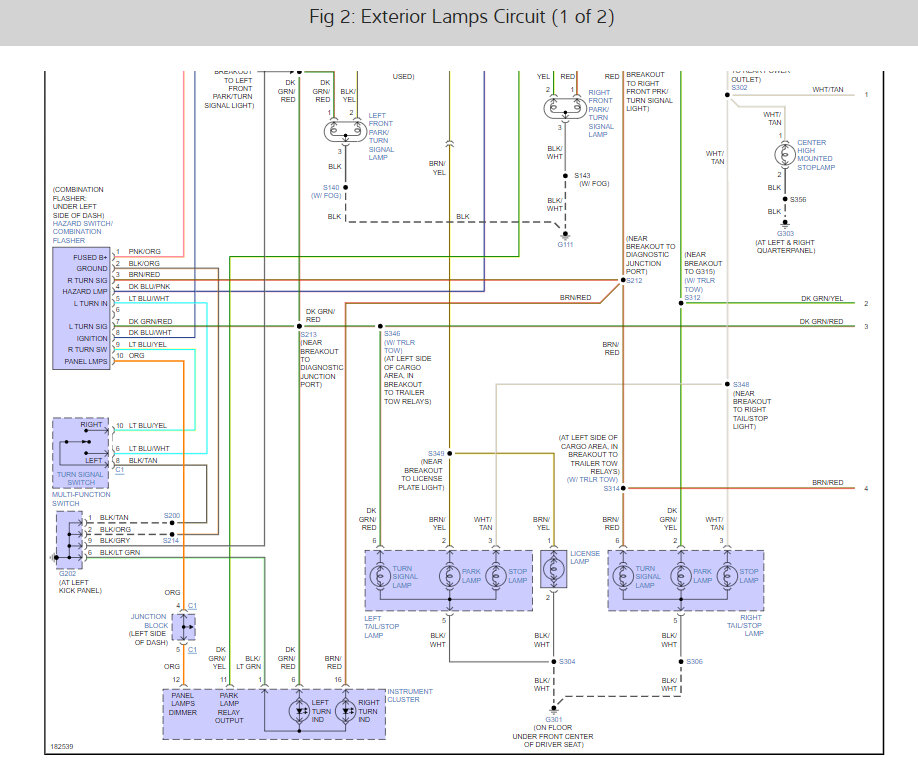Viewport: 918px width, 779px height.
Task: Click the CENTER HIGH MOUNTED STOPLAMP label
Action: coord(816,155)
